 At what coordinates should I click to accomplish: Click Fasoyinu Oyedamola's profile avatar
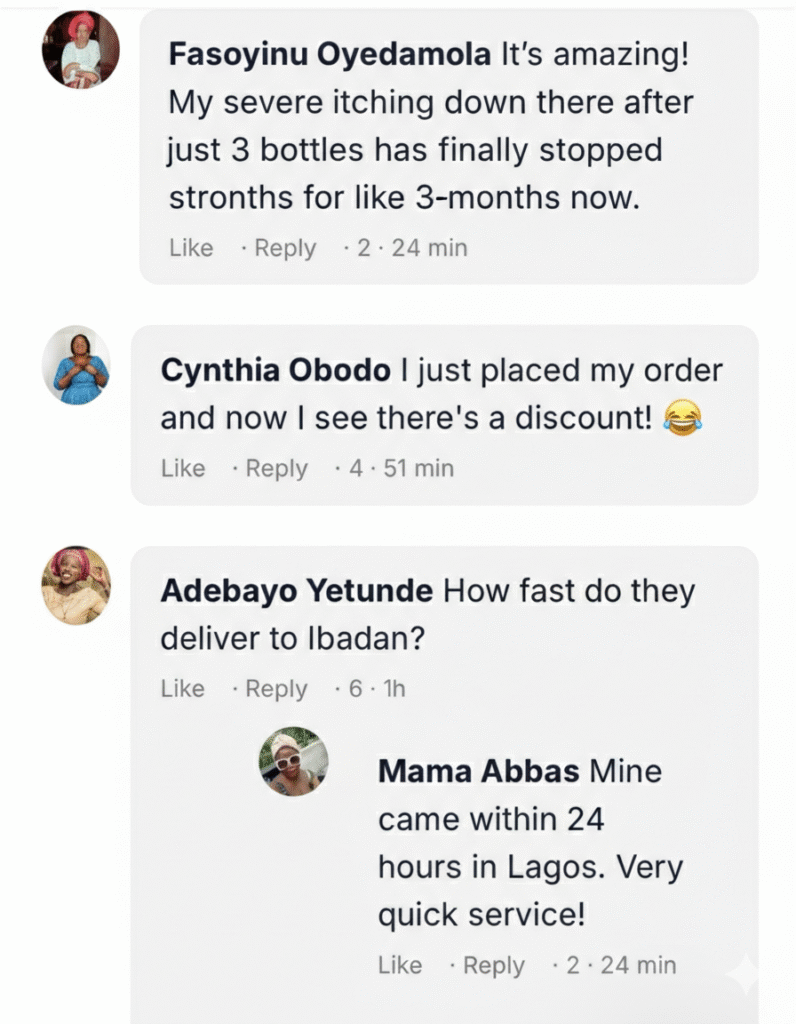pyautogui.click(x=81, y=49)
